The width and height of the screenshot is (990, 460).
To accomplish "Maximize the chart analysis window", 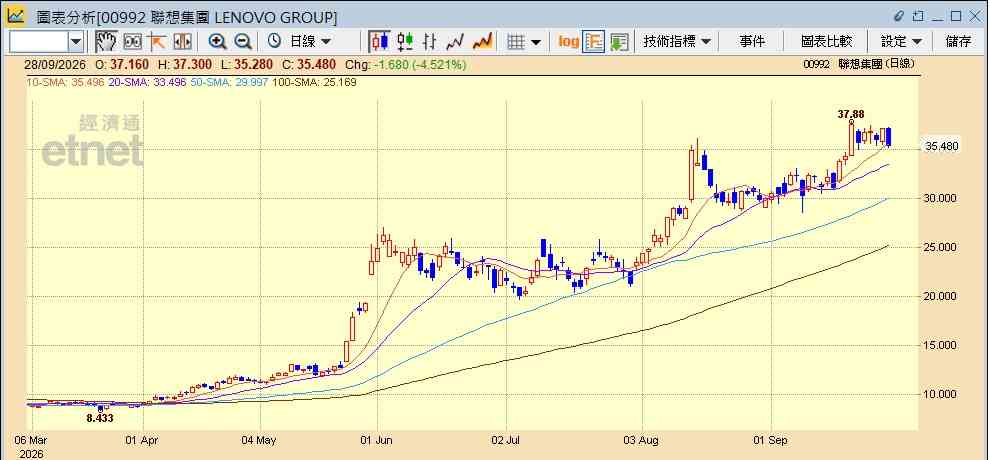I will pyautogui.click(x=956, y=16).
